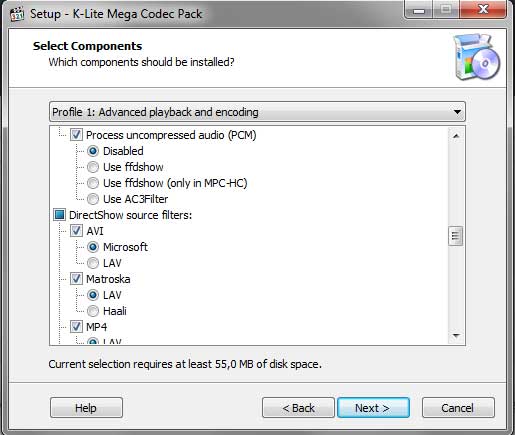Click the profile dropdown arrow
The height and width of the screenshot is (435, 515).
[457, 112]
